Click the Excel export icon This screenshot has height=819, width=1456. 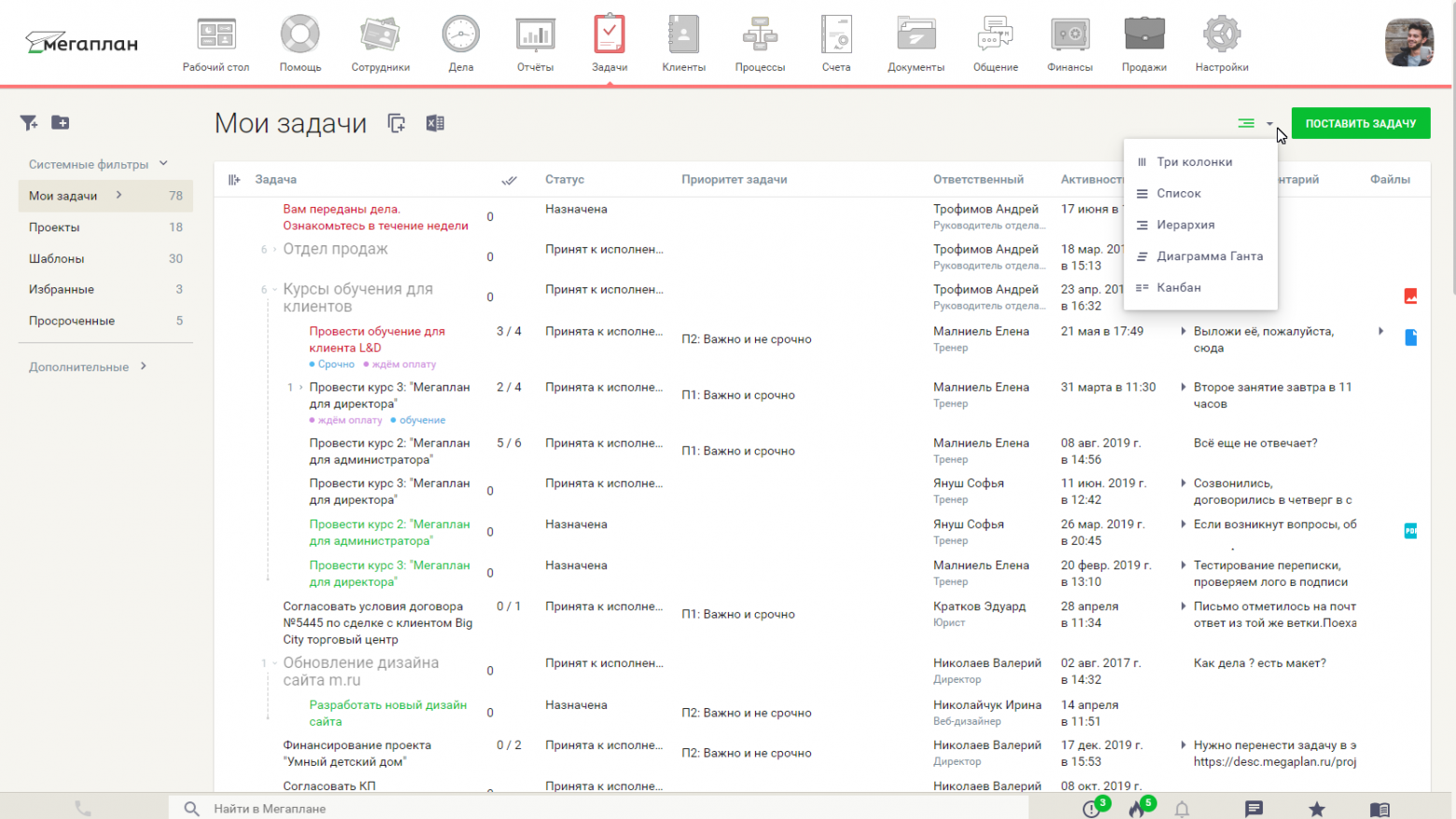coord(435,123)
